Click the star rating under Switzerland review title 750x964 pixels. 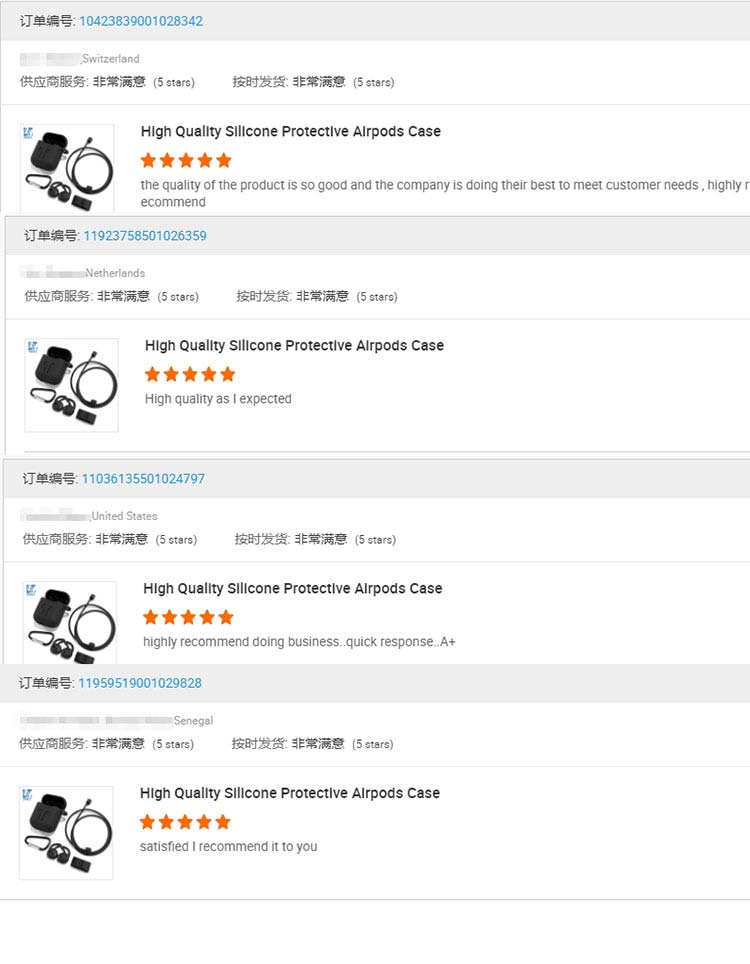[186, 160]
